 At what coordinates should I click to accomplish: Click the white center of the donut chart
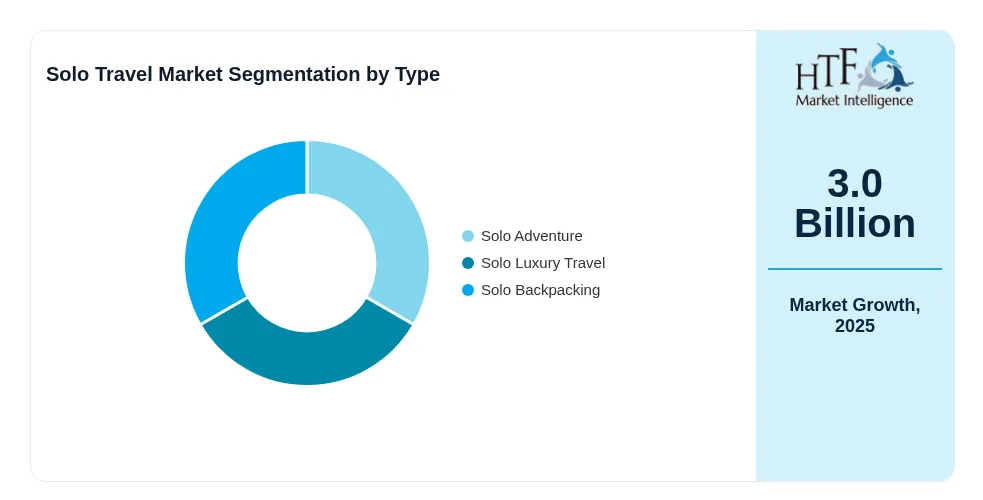307,263
